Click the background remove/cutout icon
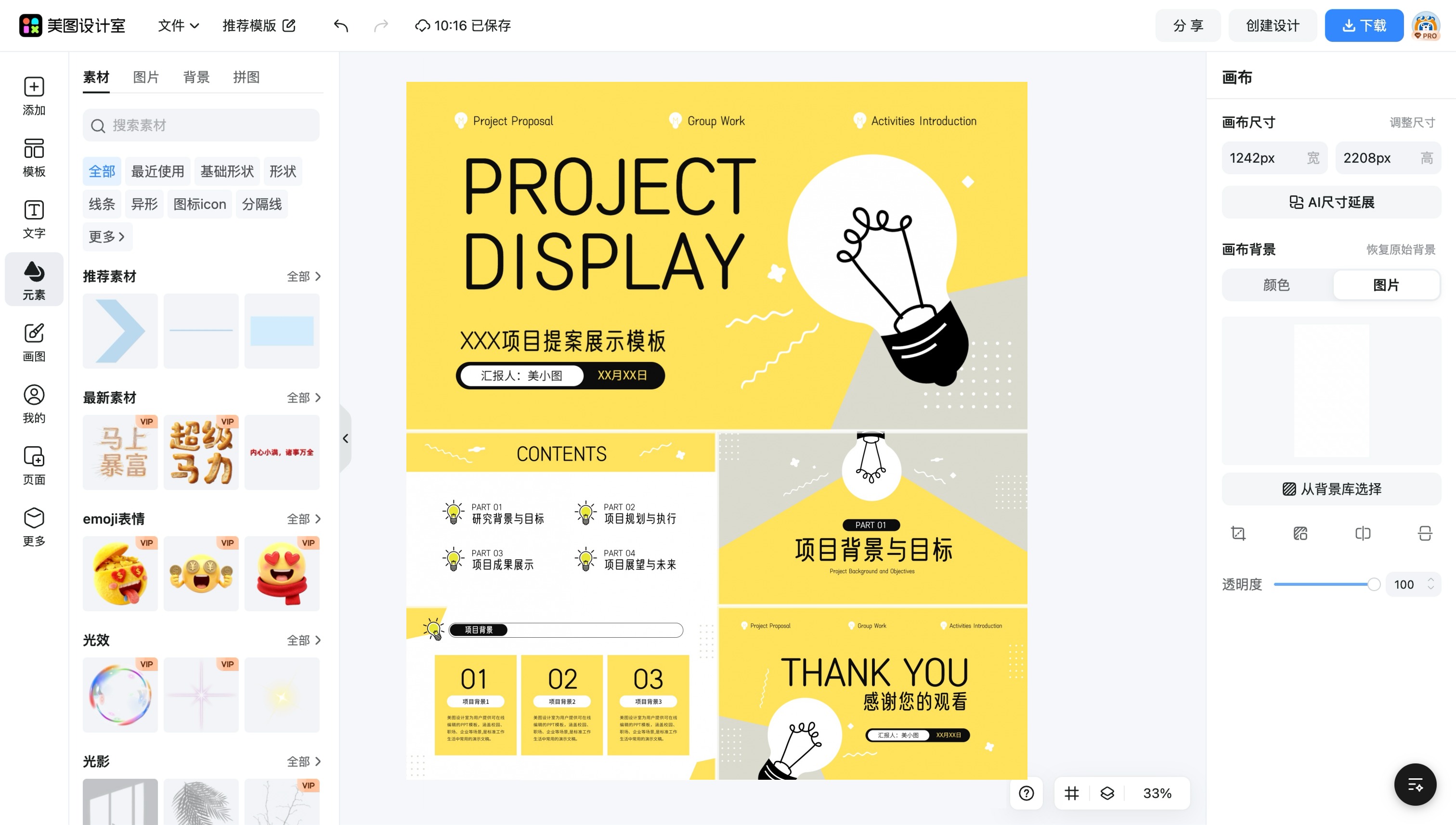 coord(1300,533)
